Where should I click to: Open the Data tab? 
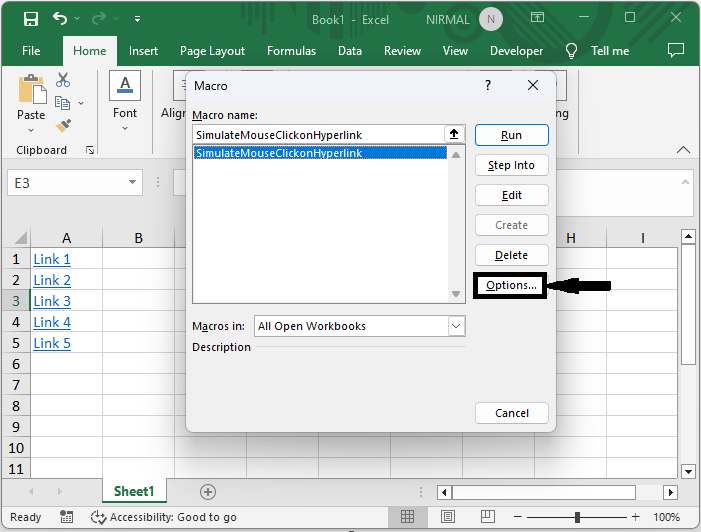[350, 51]
